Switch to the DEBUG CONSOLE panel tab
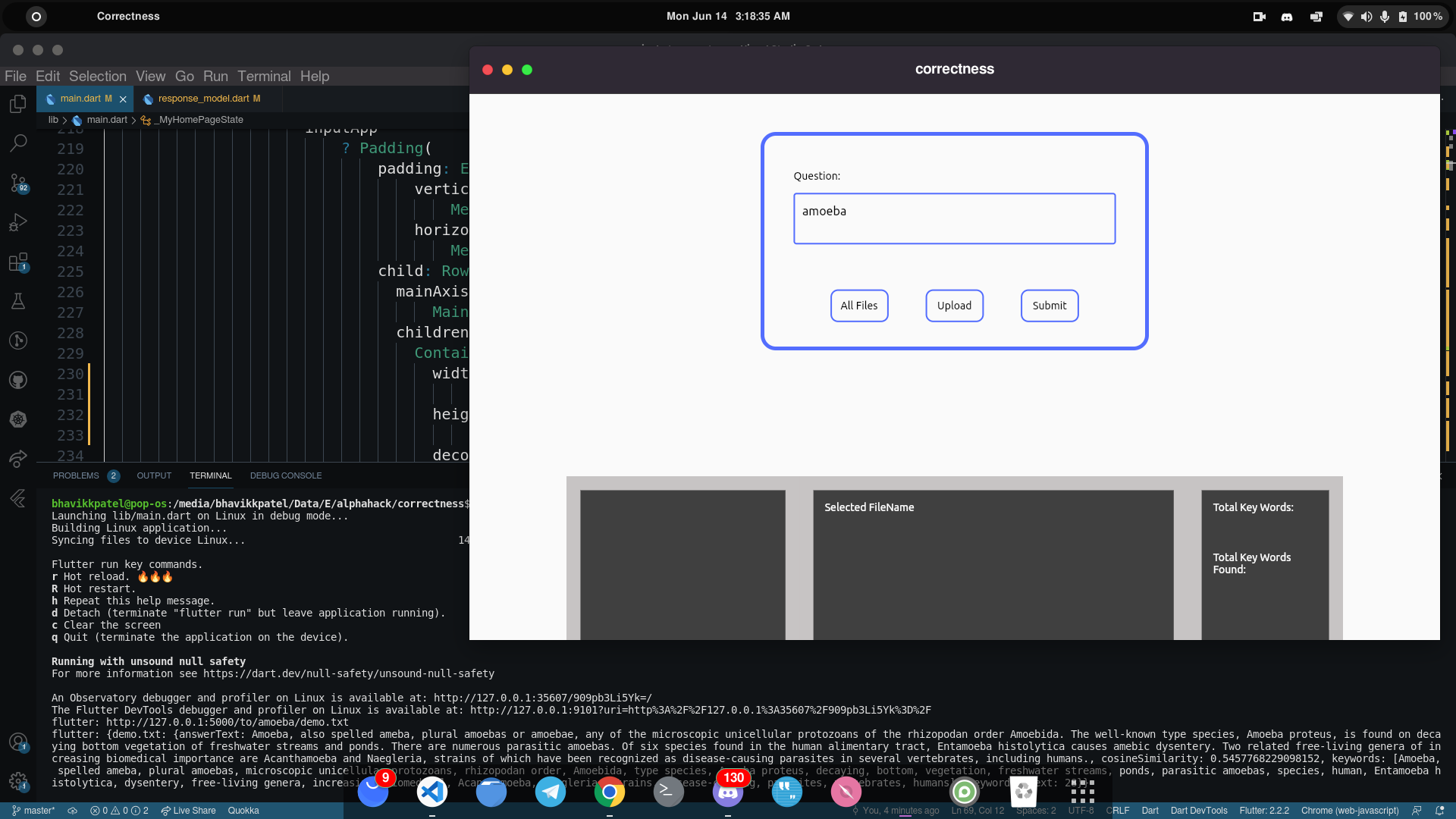Screen dimensions: 1456x819 coord(286,475)
